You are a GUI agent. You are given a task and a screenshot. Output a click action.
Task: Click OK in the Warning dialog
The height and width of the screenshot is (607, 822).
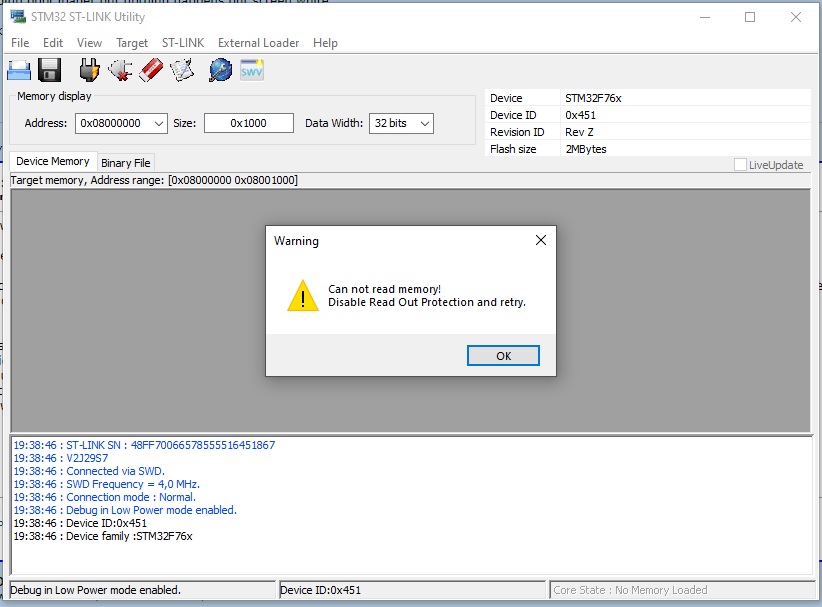[x=503, y=356]
